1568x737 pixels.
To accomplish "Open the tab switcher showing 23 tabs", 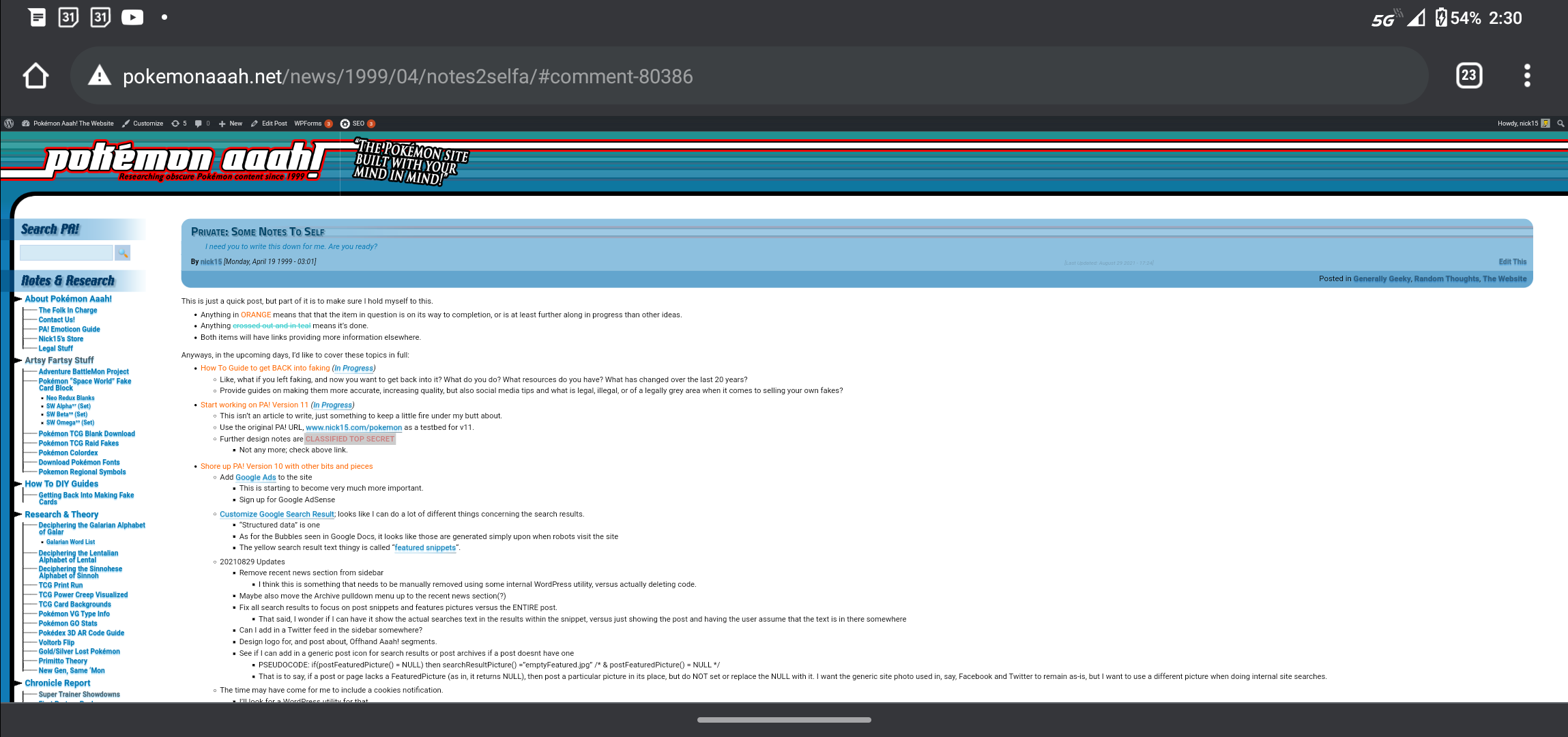I will click(1468, 75).
